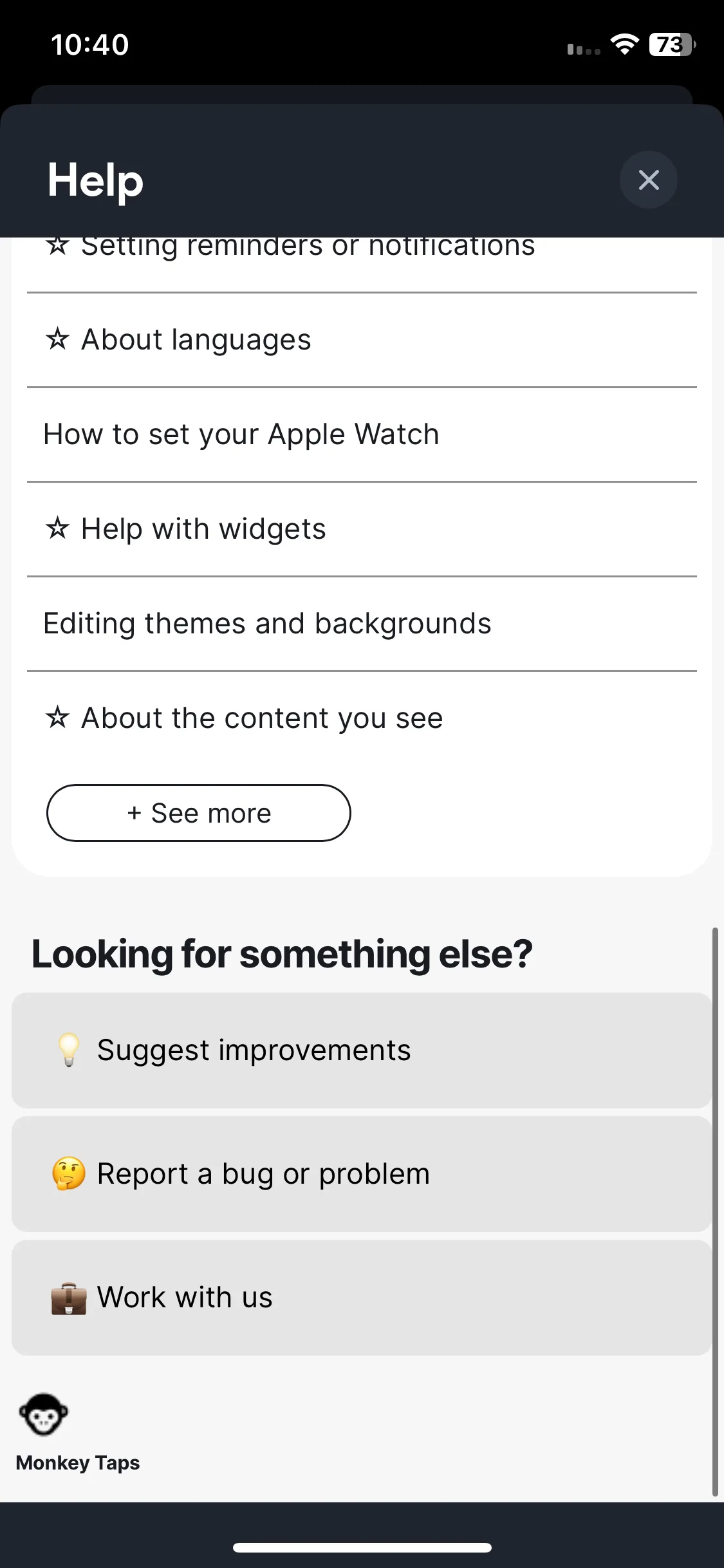
Task: Open About the content you see
Action: tap(362, 718)
